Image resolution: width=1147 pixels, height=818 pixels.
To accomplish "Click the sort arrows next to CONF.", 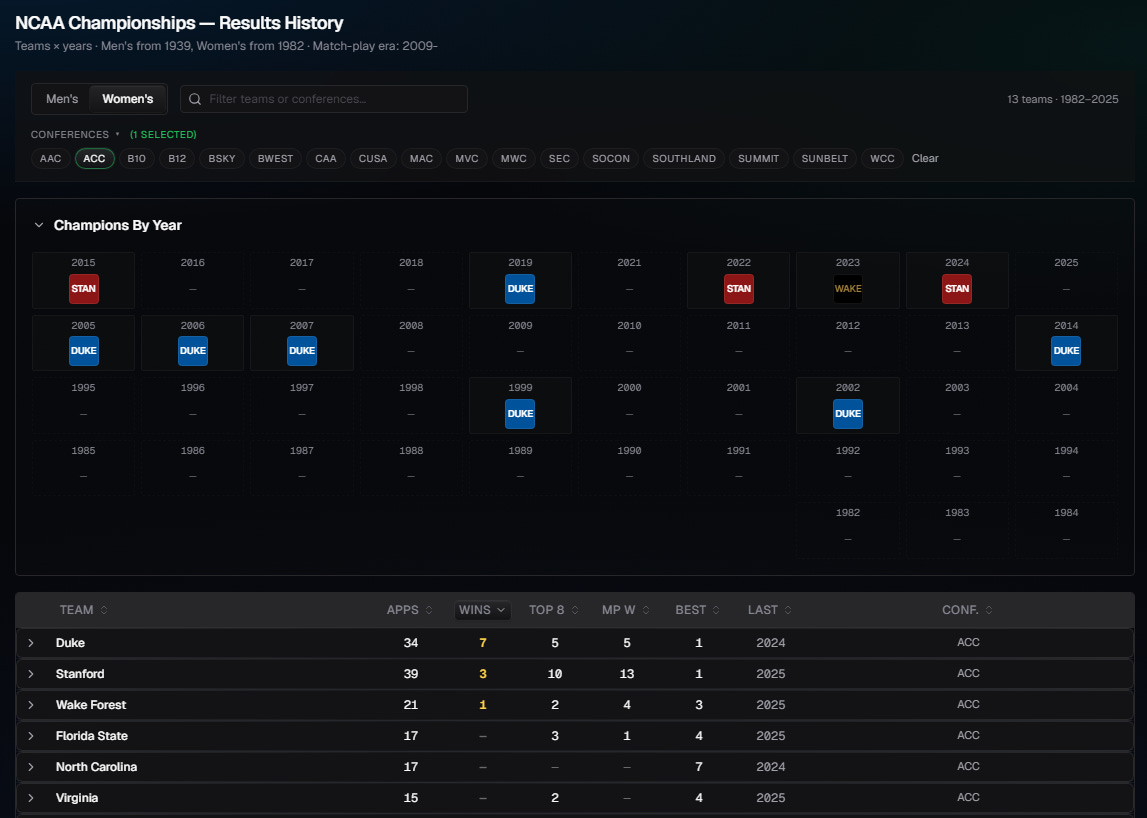I will pos(989,610).
